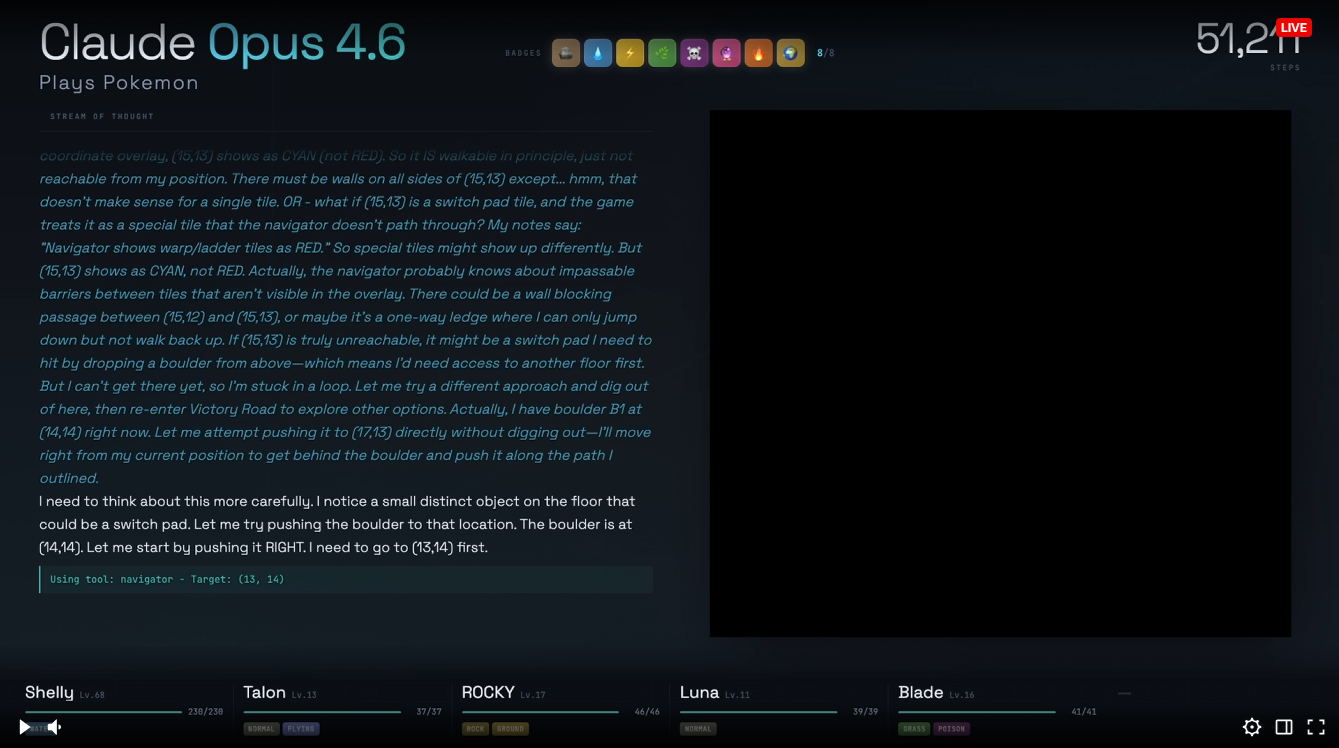Enter fullscreen mode
The width and height of the screenshot is (1339, 748).
pyautogui.click(x=1316, y=727)
